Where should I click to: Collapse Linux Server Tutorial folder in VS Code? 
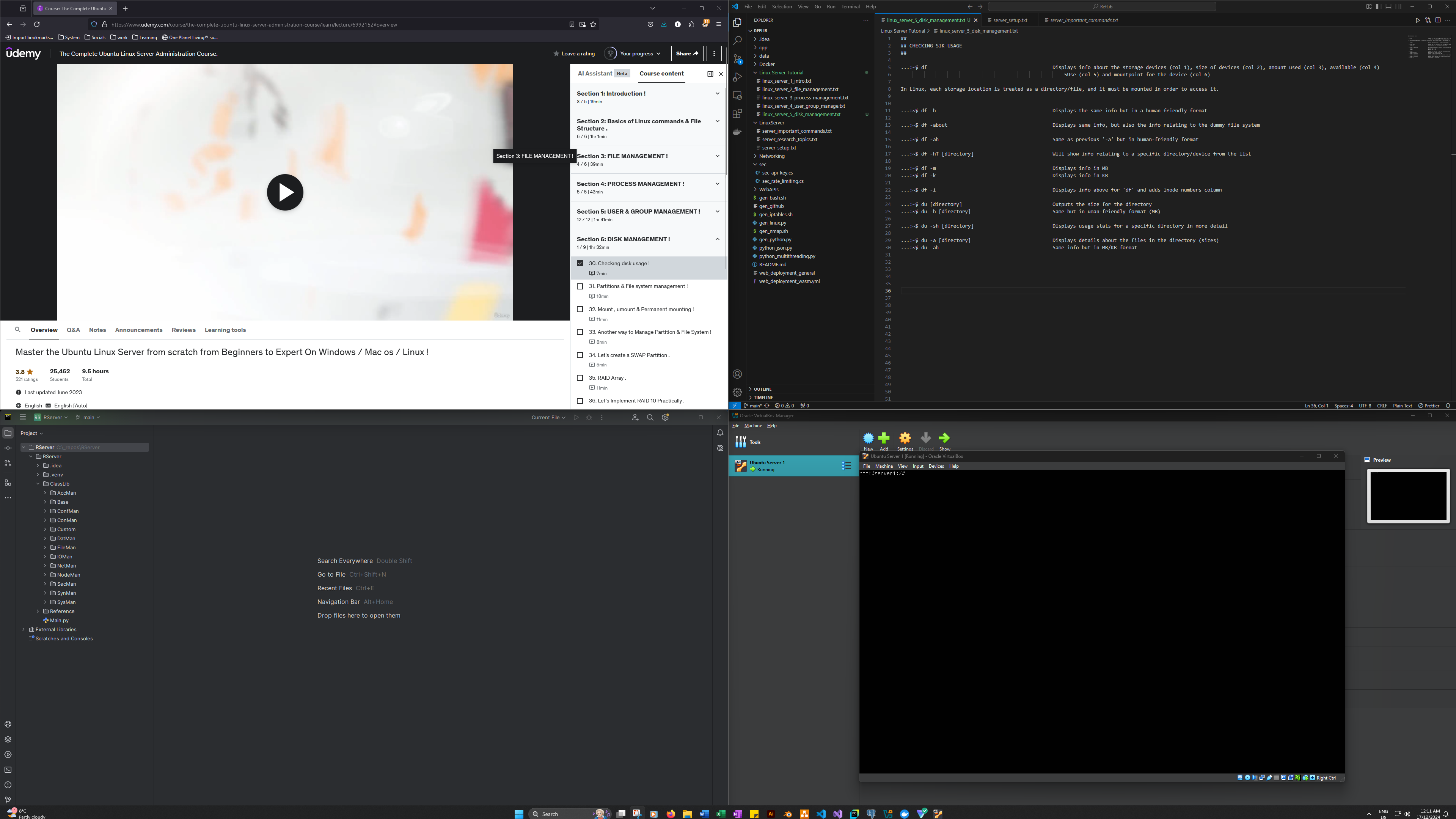(x=781, y=72)
